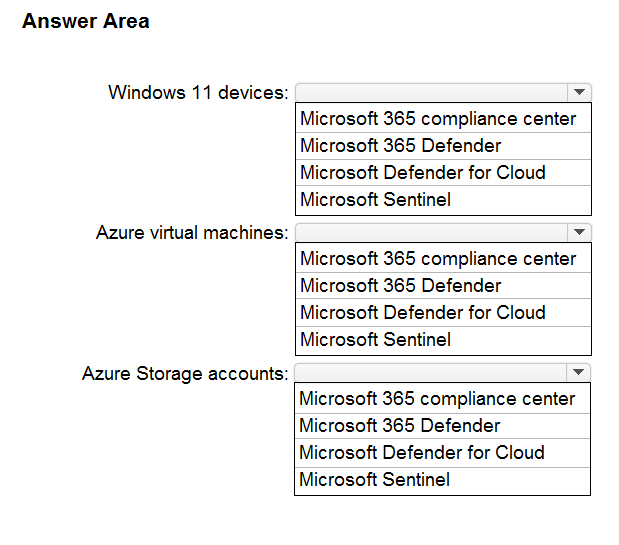Image resolution: width=619 pixels, height=545 pixels.
Task: Open the Windows 11 devices dropdown arrow
Action: click(x=579, y=92)
